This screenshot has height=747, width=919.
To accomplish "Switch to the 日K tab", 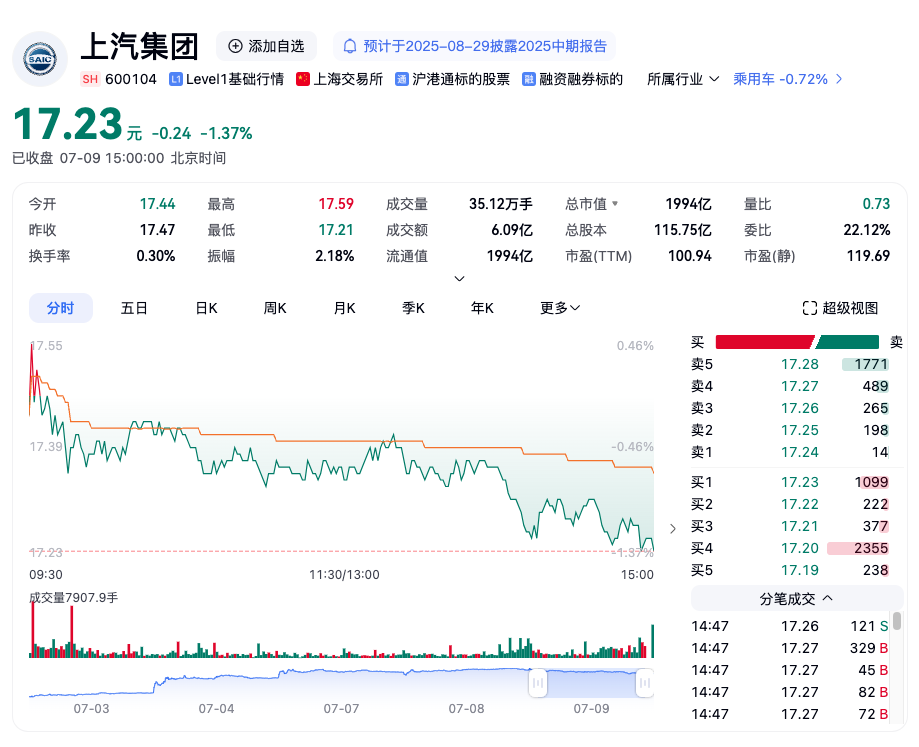I will pos(206,308).
